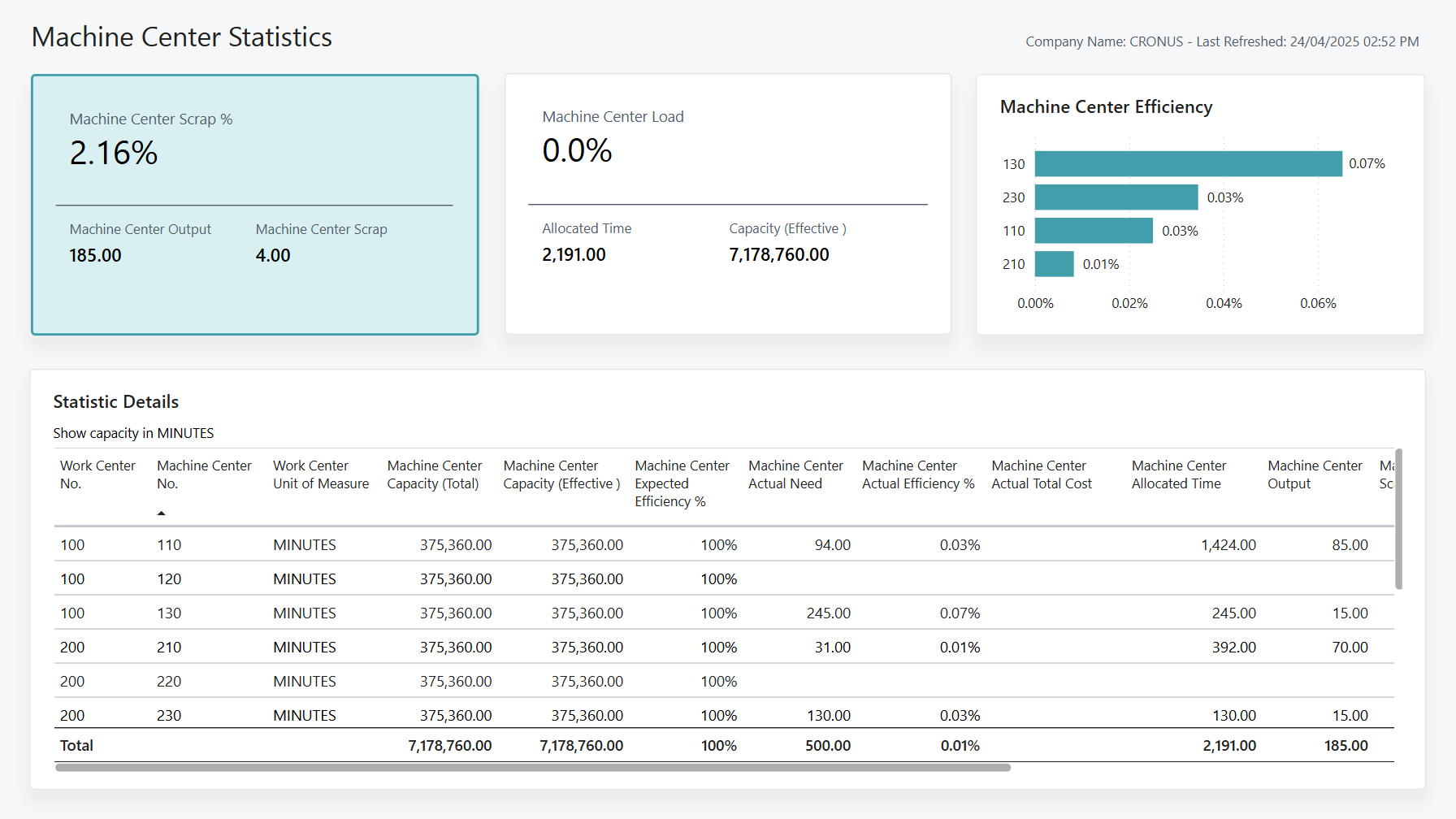Click the Machine Center Output value 185.00
Viewport: 1456px width, 819px height.
(x=95, y=254)
